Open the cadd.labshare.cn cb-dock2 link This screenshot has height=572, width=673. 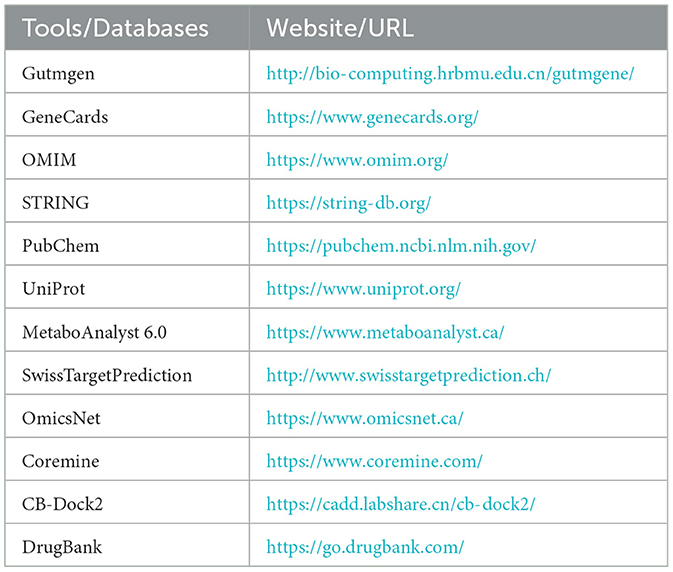coord(401,504)
